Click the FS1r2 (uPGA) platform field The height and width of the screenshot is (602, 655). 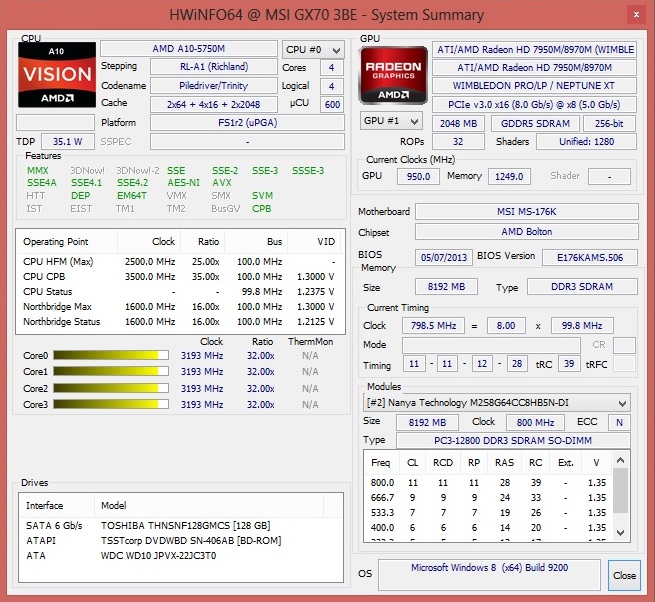point(247,123)
